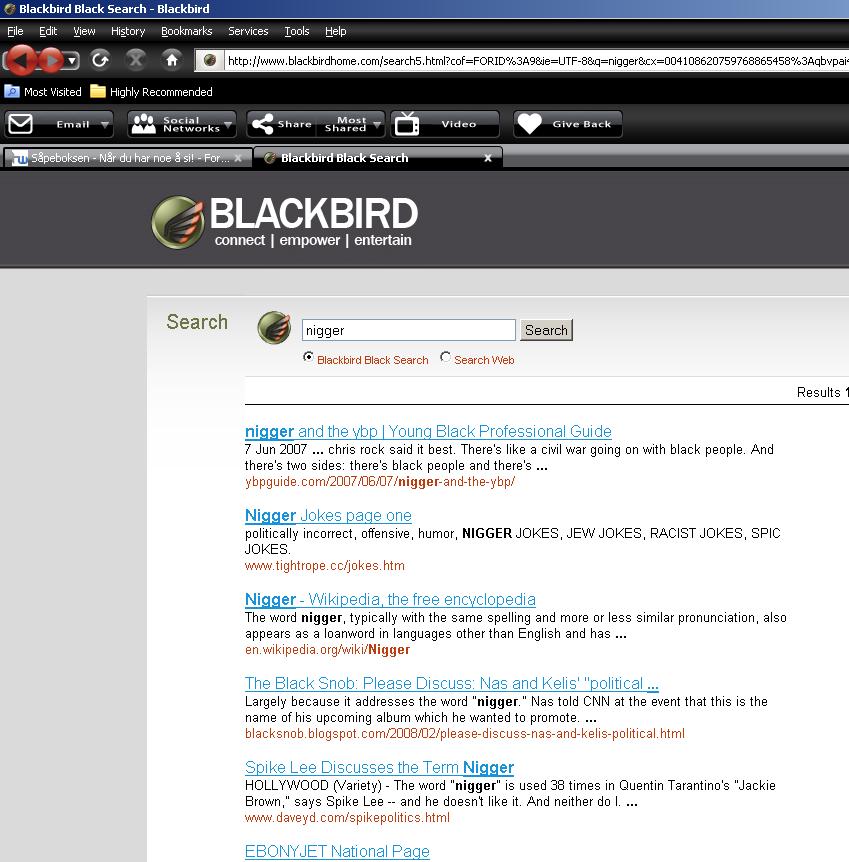849x862 pixels.
Task: Click the blacksnob.blogspot.com result URL text
Action: pyautogui.click(x=465, y=734)
